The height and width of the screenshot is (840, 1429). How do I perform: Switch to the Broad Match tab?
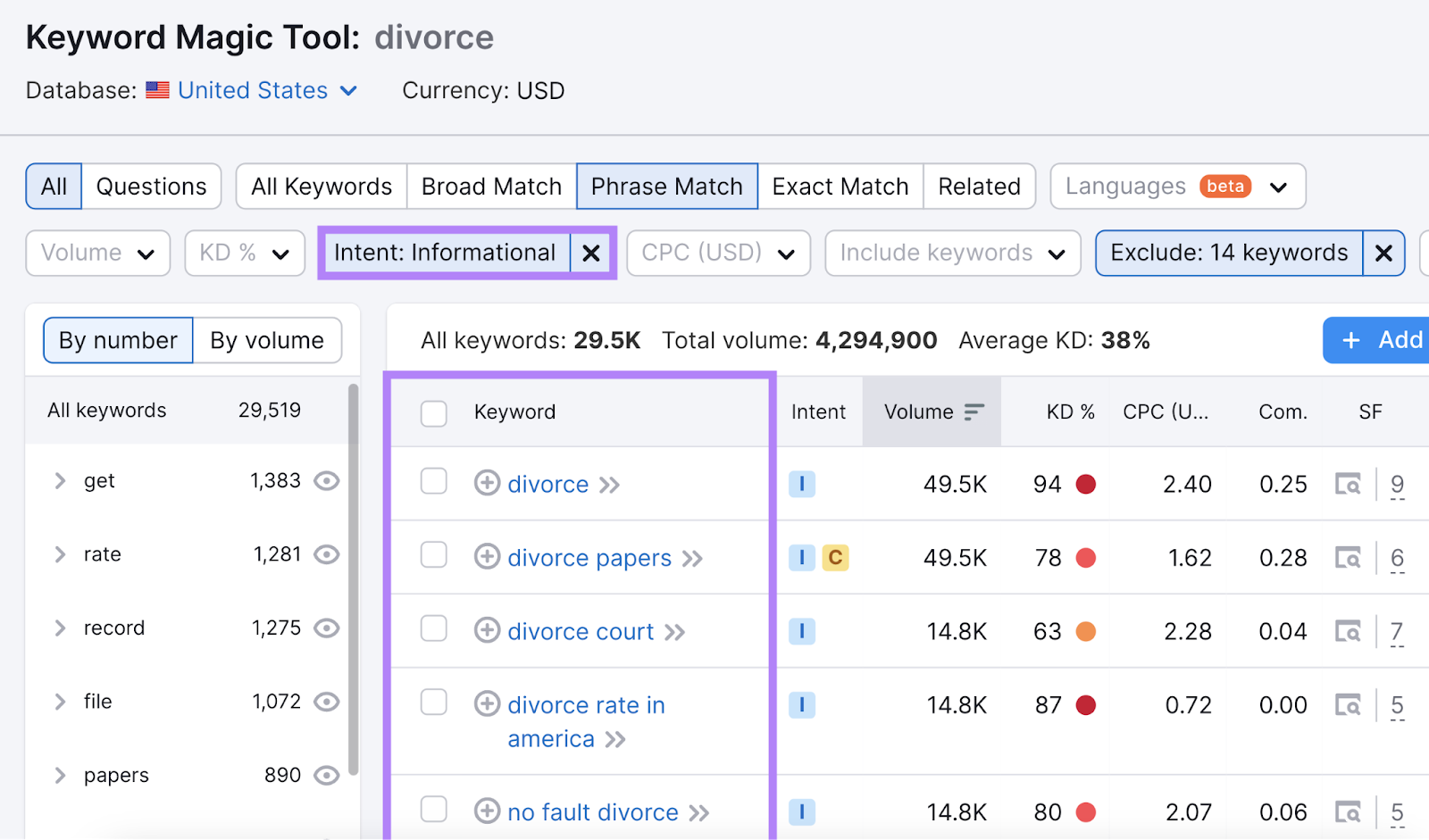[492, 187]
